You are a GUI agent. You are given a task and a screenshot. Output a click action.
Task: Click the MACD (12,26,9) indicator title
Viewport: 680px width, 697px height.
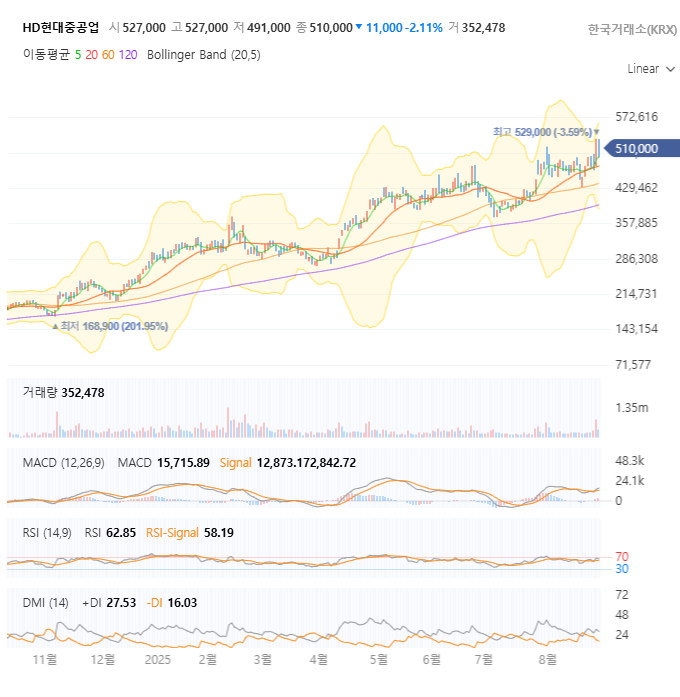64,463
